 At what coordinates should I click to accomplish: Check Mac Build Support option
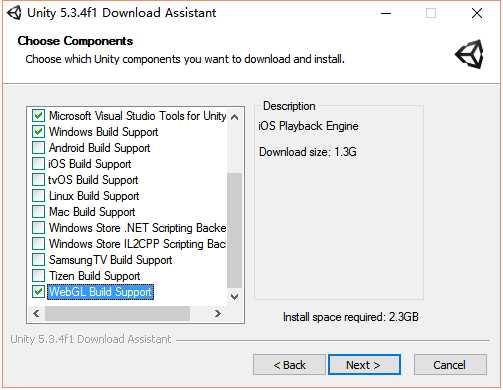[38, 212]
